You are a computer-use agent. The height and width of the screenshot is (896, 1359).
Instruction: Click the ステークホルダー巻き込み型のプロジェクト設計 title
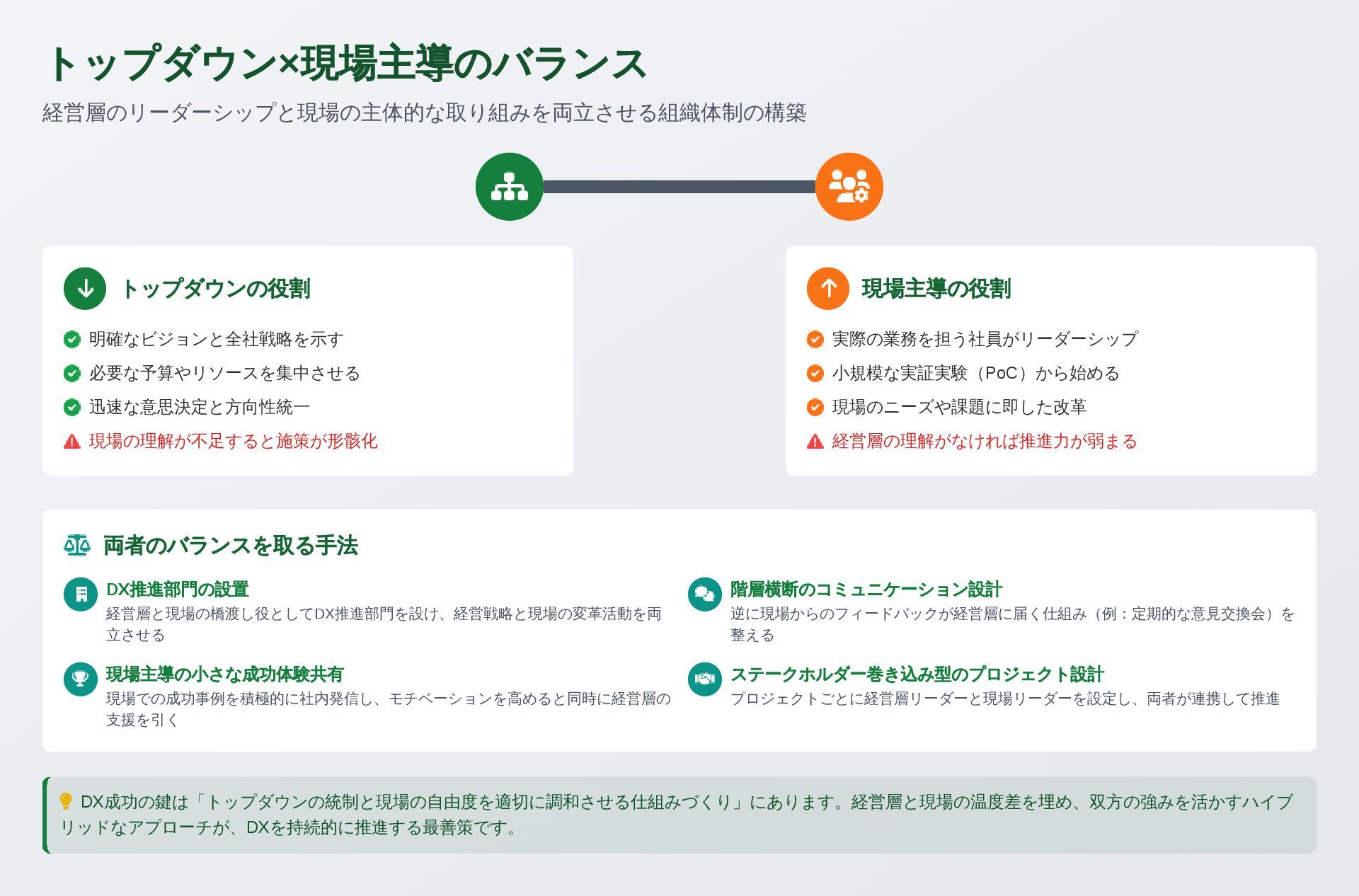(x=917, y=674)
